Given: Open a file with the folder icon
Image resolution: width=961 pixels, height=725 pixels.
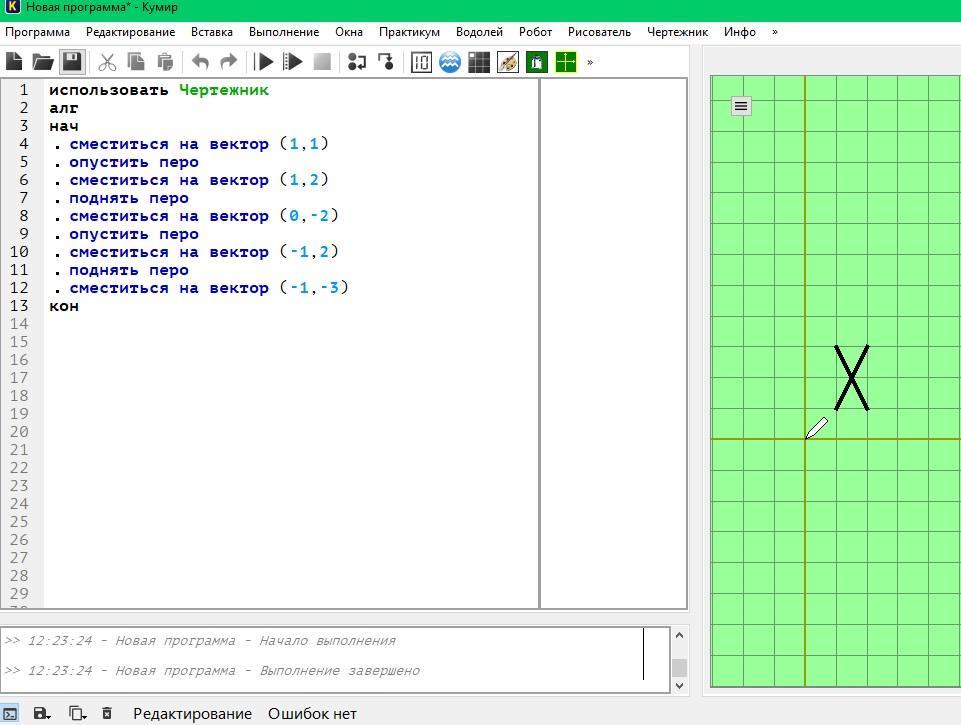Looking at the screenshot, I should pos(42,62).
